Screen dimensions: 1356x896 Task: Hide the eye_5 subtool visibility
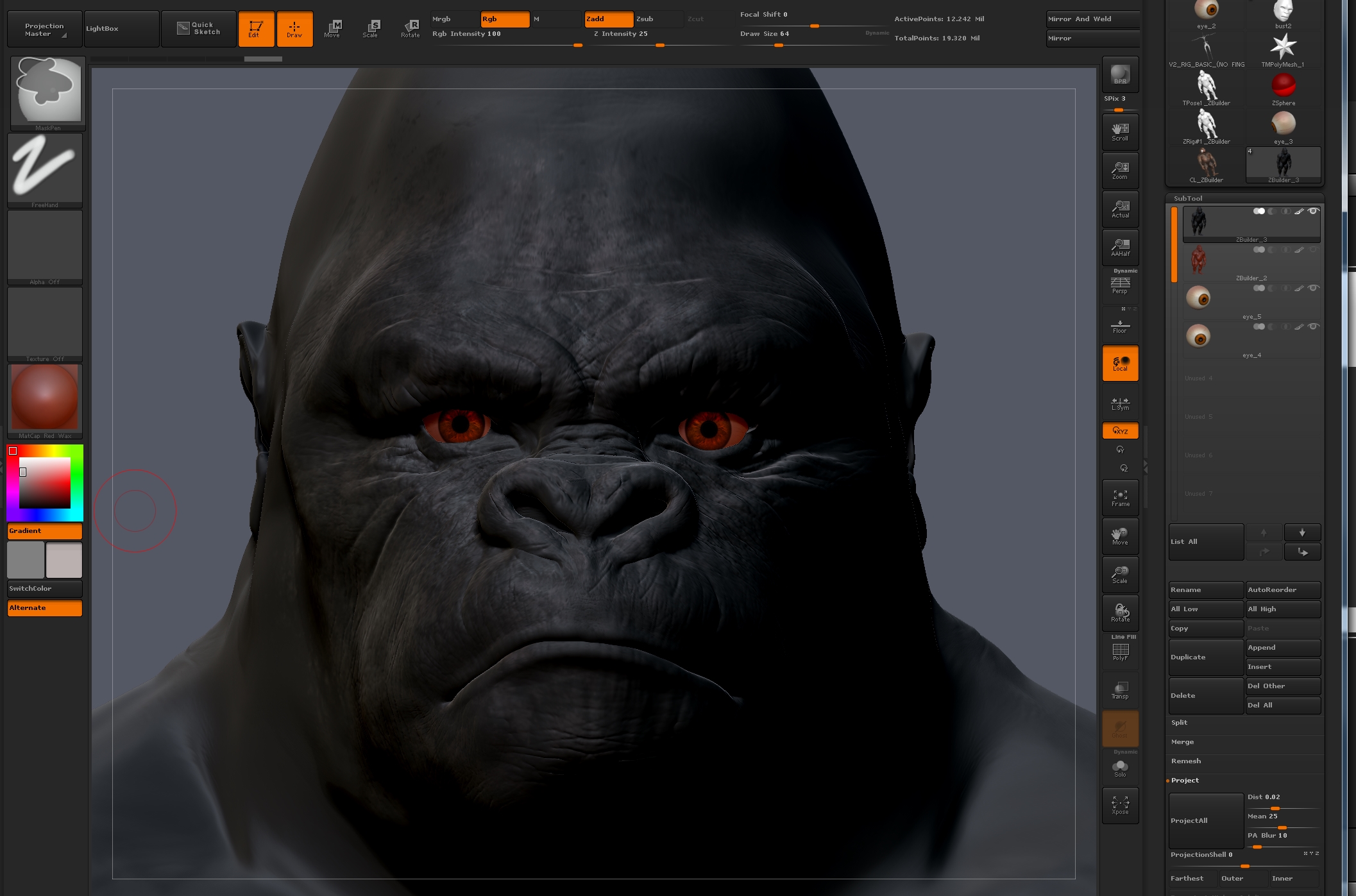1313,289
